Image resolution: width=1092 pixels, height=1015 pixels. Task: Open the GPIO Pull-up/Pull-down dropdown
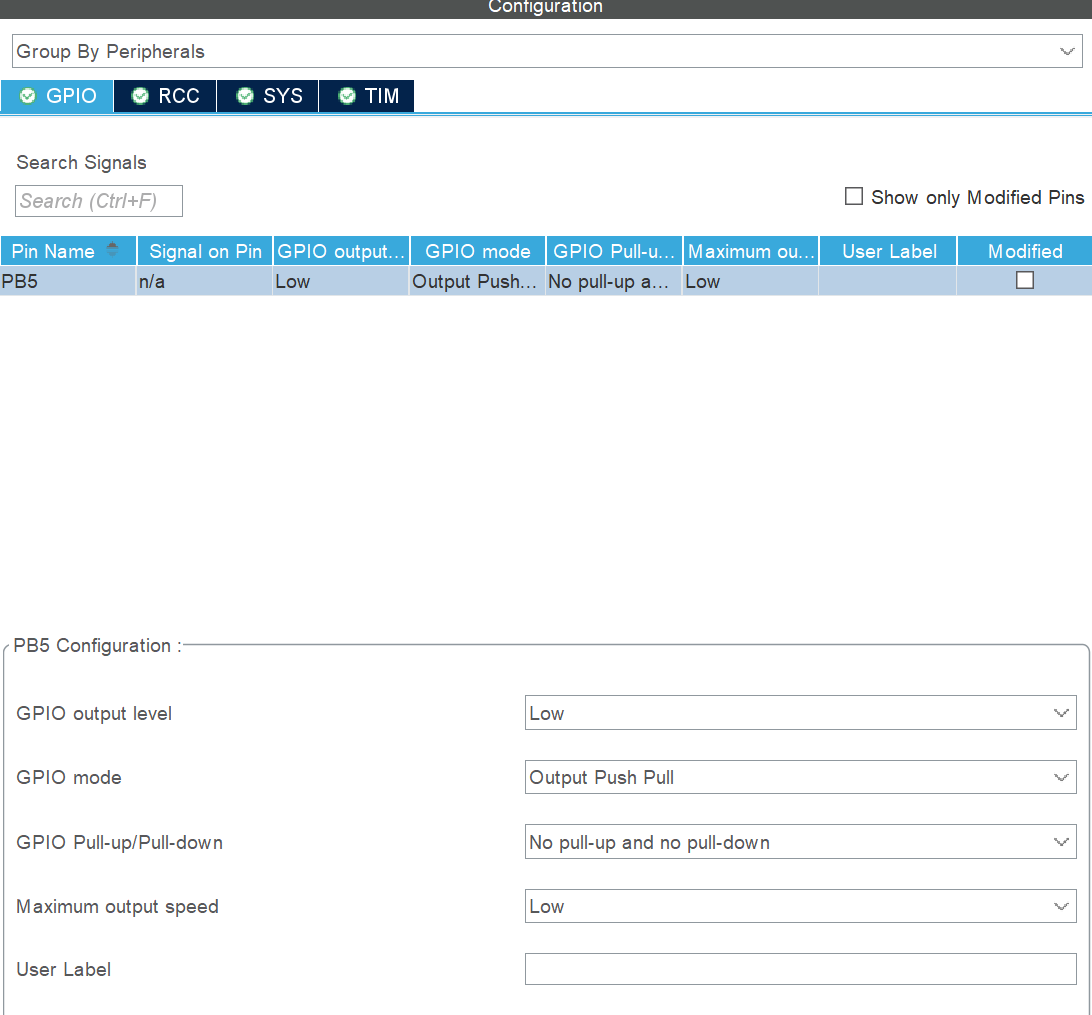(800, 842)
